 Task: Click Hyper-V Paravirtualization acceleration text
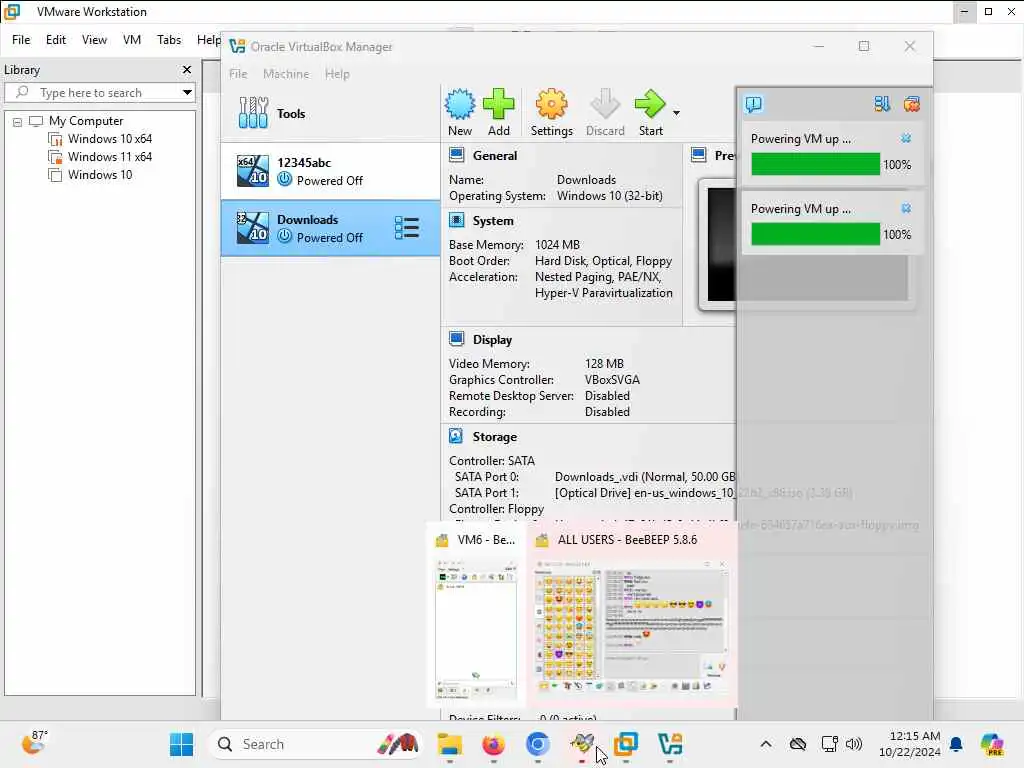click(603, 293)
